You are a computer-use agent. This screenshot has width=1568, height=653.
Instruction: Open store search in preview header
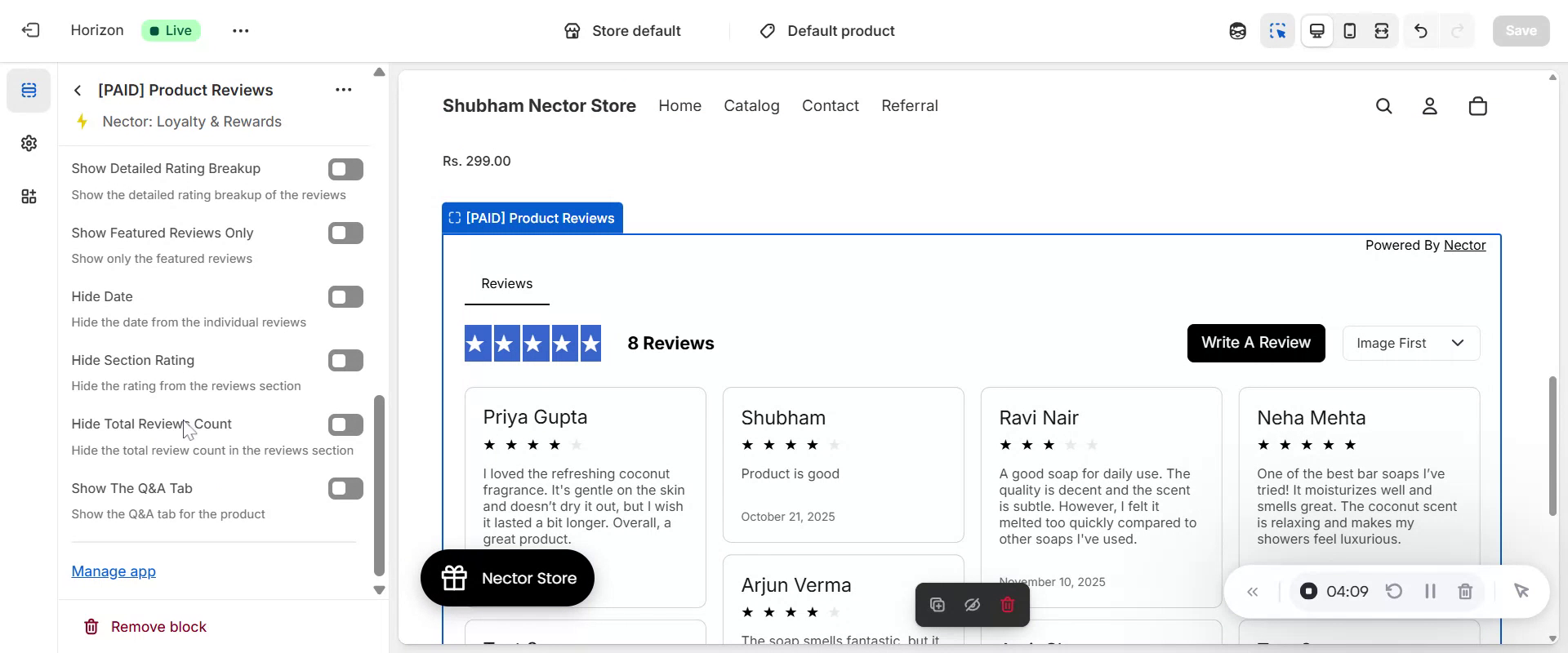(1384, 106)
